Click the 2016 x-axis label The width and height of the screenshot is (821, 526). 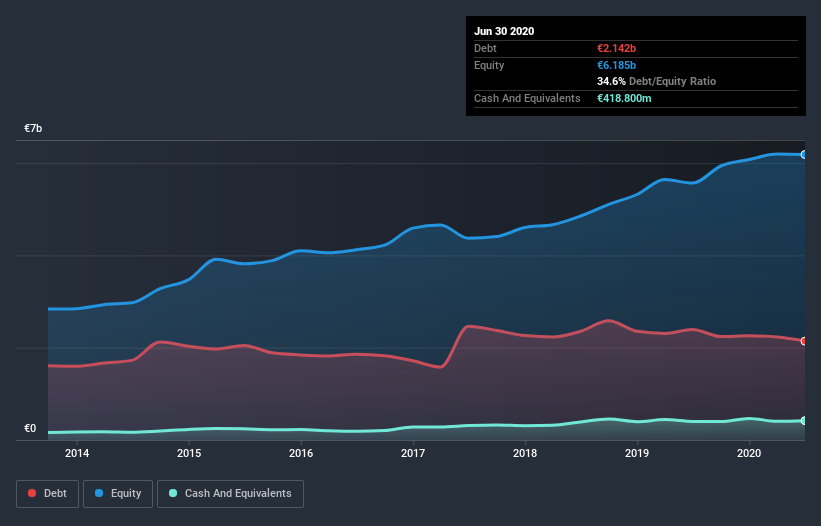tap(301, 453)
